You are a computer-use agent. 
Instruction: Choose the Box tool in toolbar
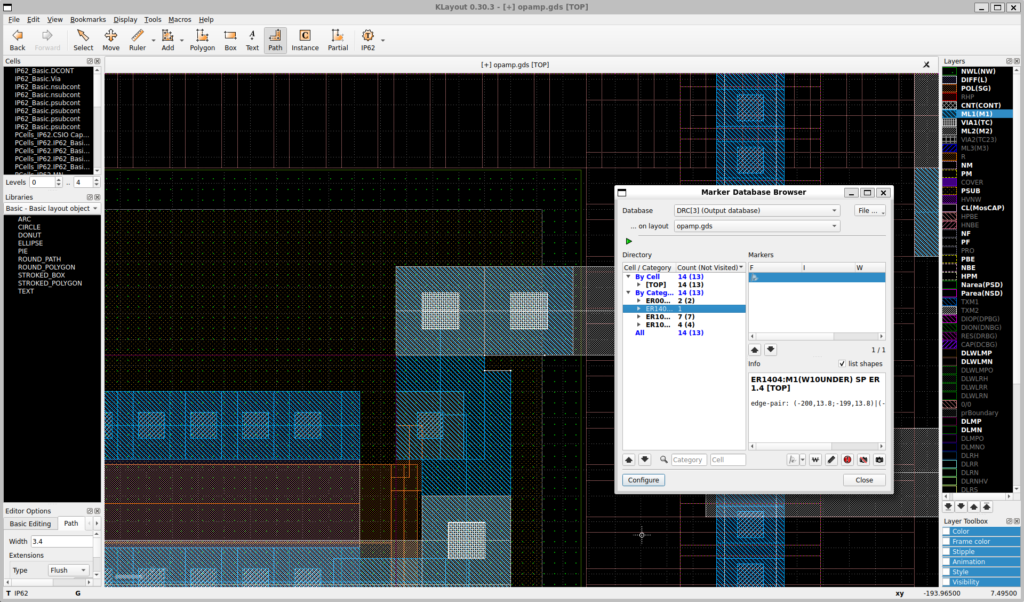click(230, 39)
